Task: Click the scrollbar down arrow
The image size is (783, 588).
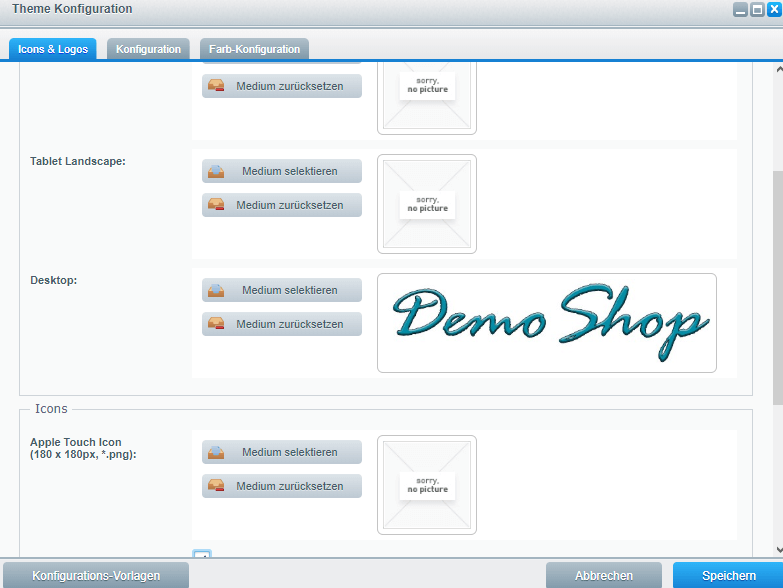Action: tap(778, 549)
